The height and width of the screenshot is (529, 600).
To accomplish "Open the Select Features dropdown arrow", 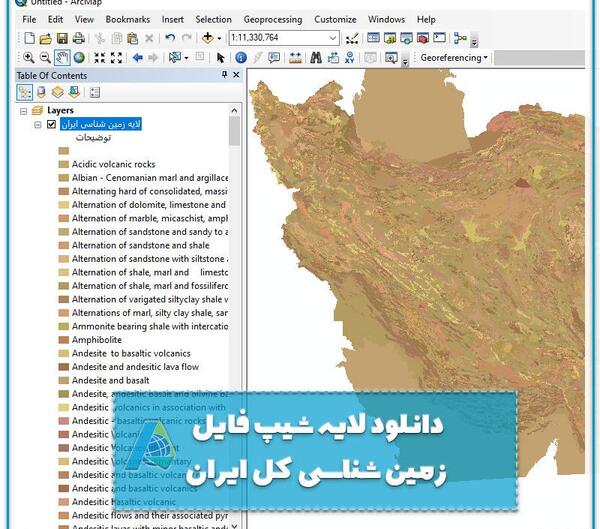I will pyautogui.click(x=186, y=58).
